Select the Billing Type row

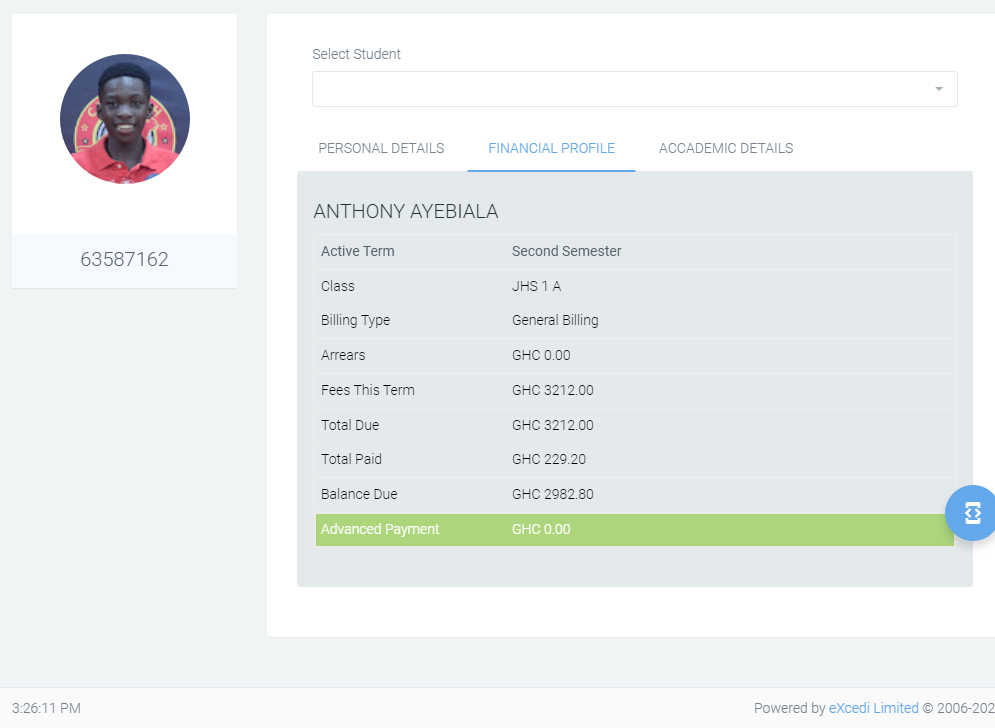(634, 321)
